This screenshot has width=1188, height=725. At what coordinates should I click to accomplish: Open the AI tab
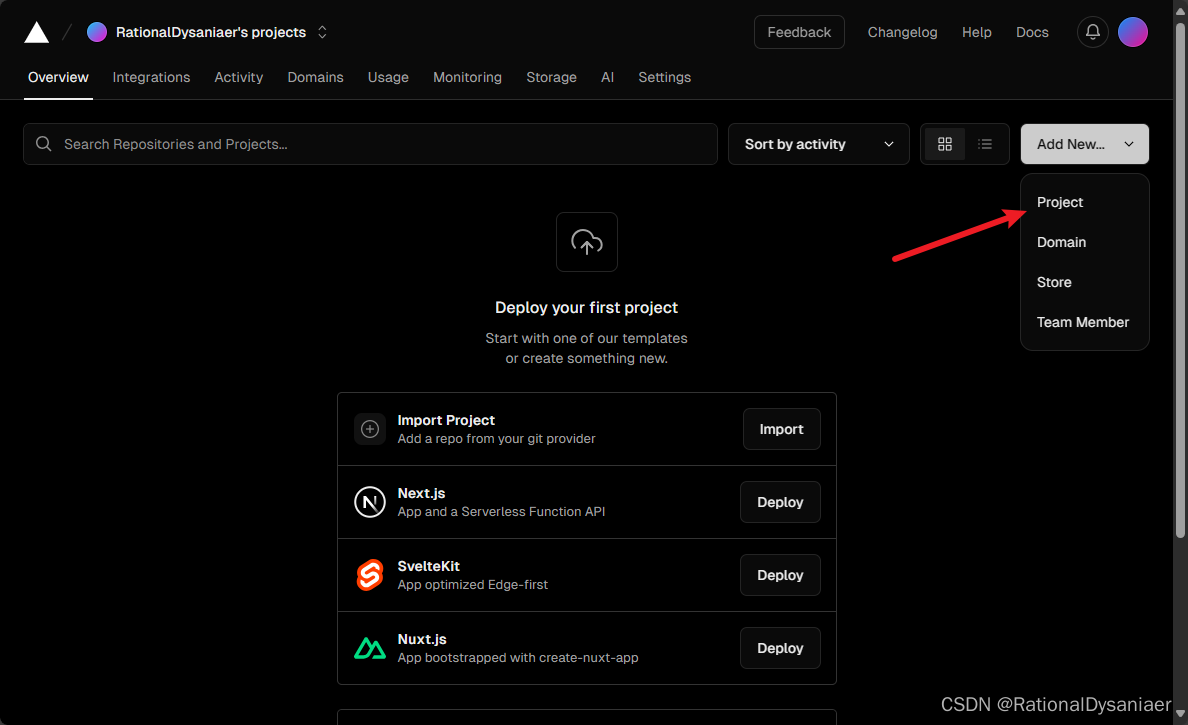608,77
